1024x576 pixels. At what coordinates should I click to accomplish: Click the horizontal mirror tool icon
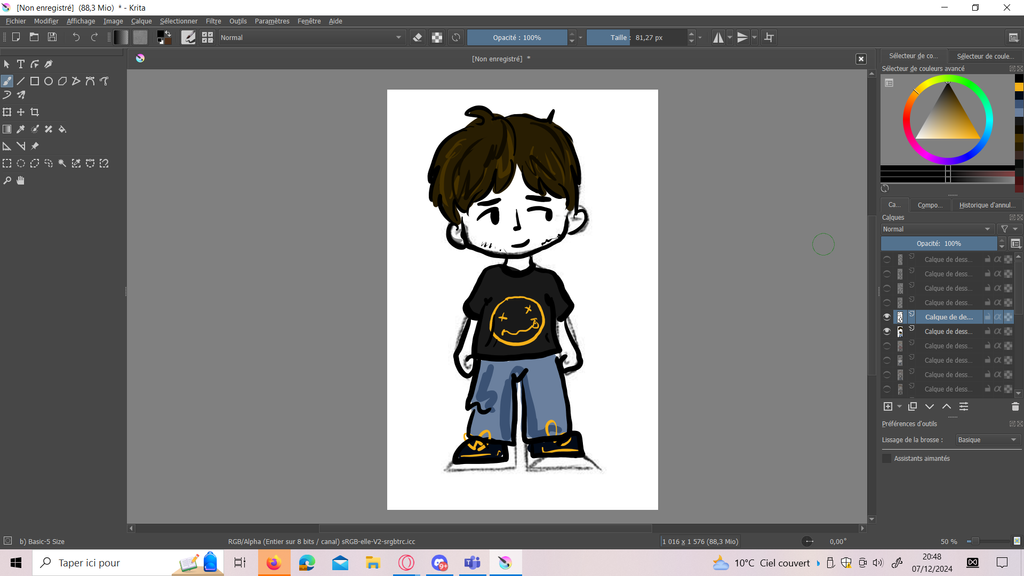718,37
